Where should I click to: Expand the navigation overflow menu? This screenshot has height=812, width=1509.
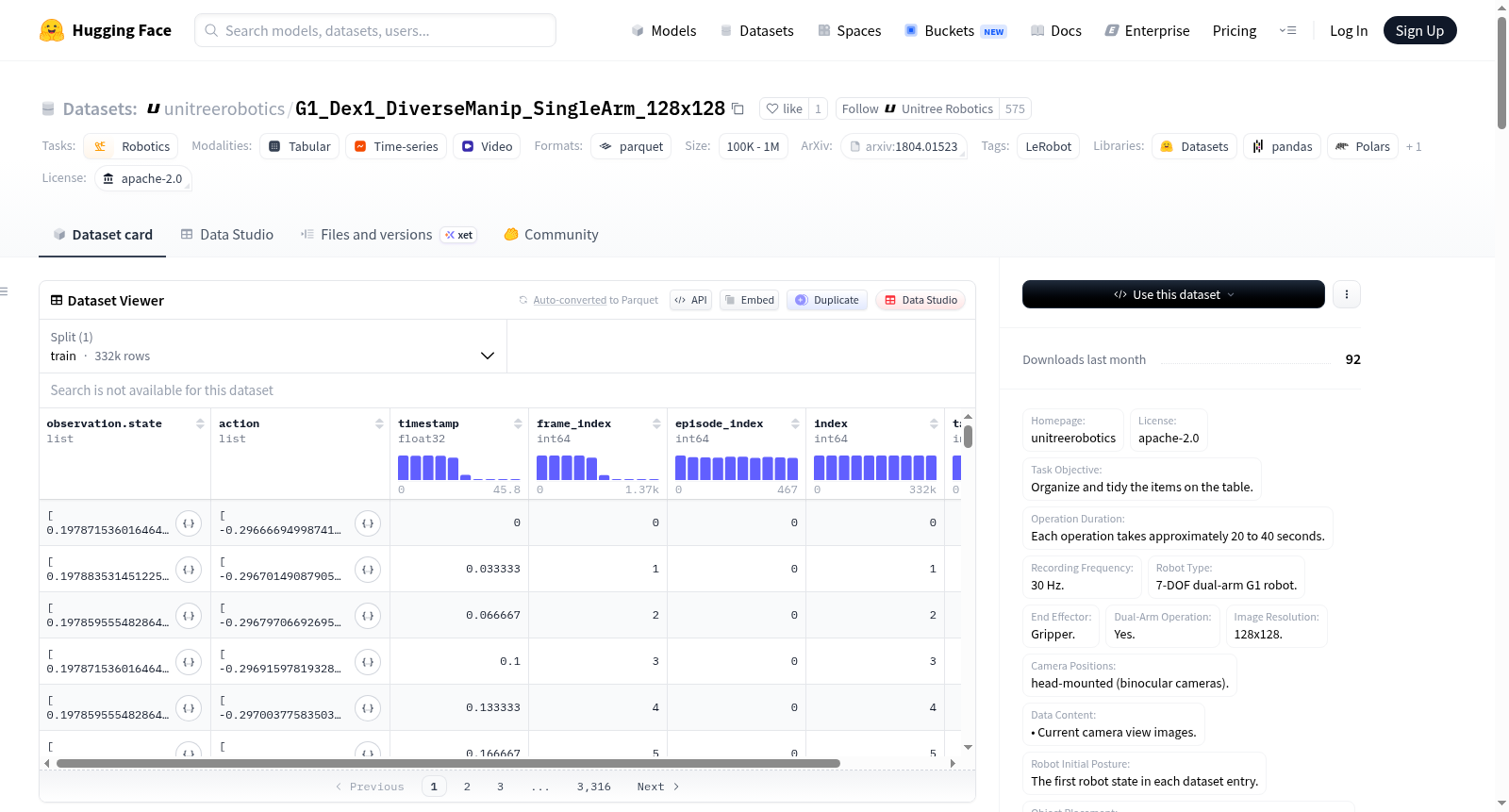[x=1287, y=30]
